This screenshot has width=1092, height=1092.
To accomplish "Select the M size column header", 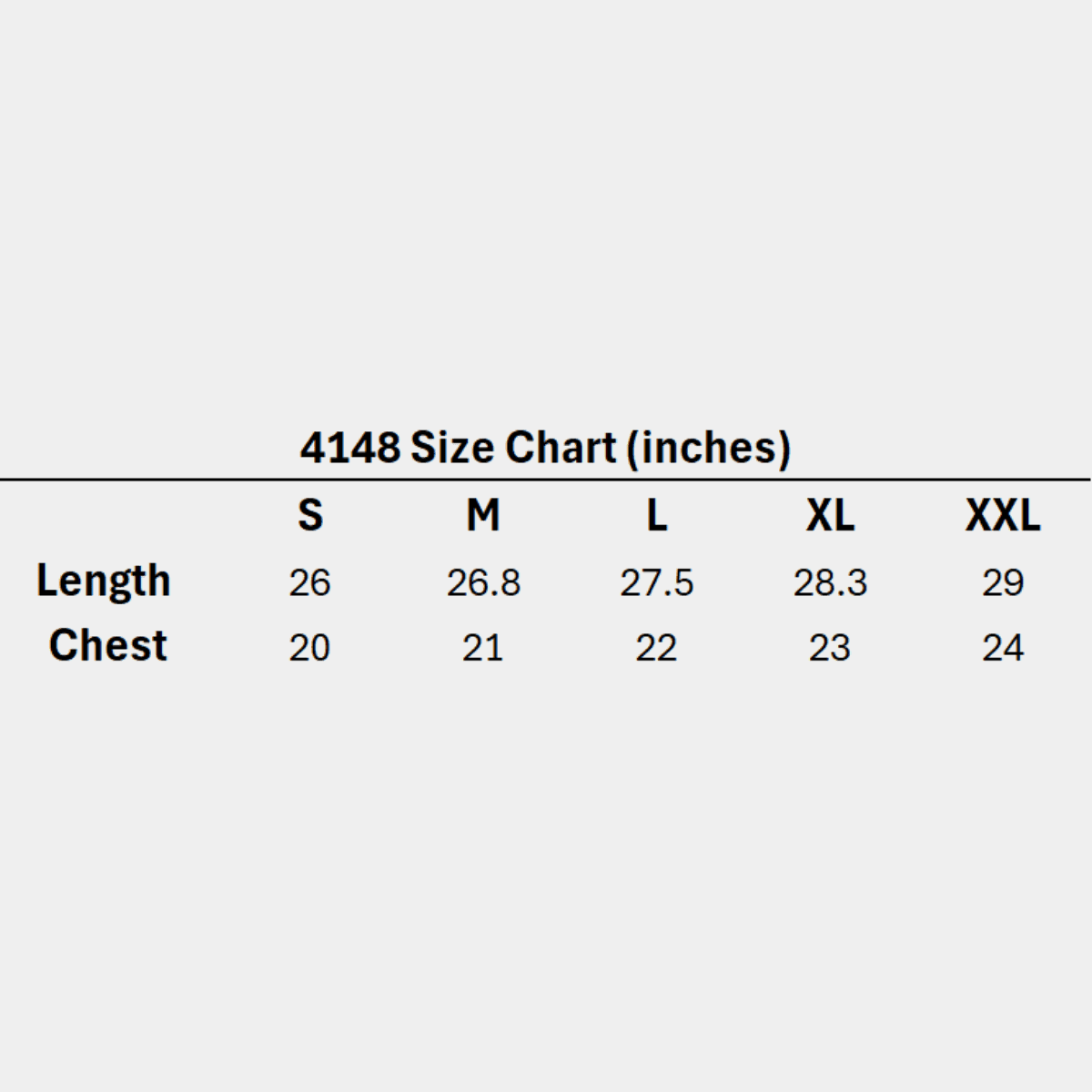I will (x=483, y=515).
